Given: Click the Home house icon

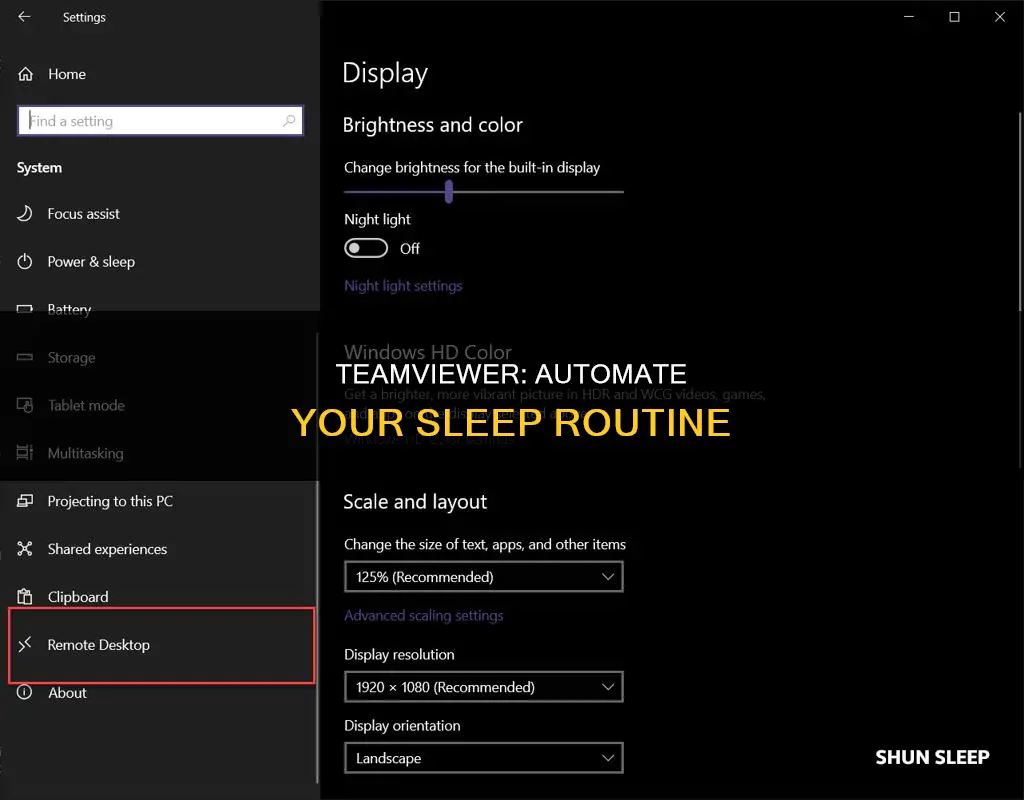Looking at the screenshot, I should [x=25, y=74].
